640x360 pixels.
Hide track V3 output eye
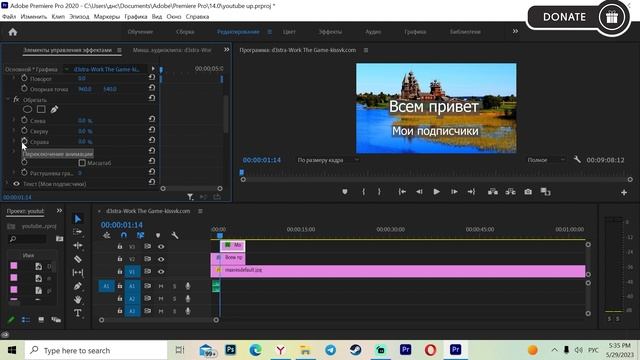(x=161, y=247)
